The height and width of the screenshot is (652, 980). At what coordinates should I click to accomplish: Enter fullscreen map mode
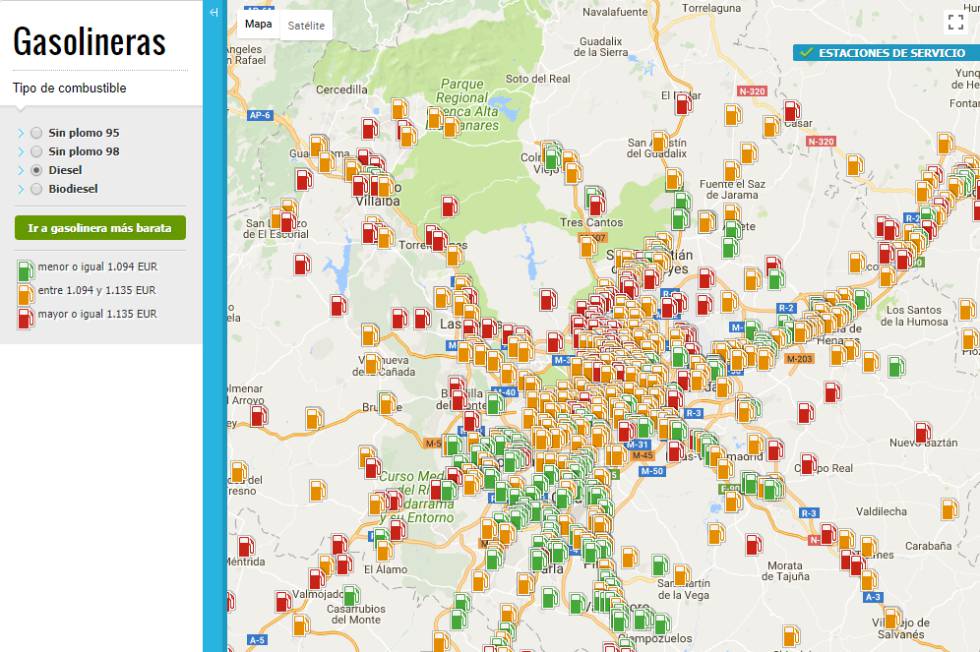click(x=955, y=22)
